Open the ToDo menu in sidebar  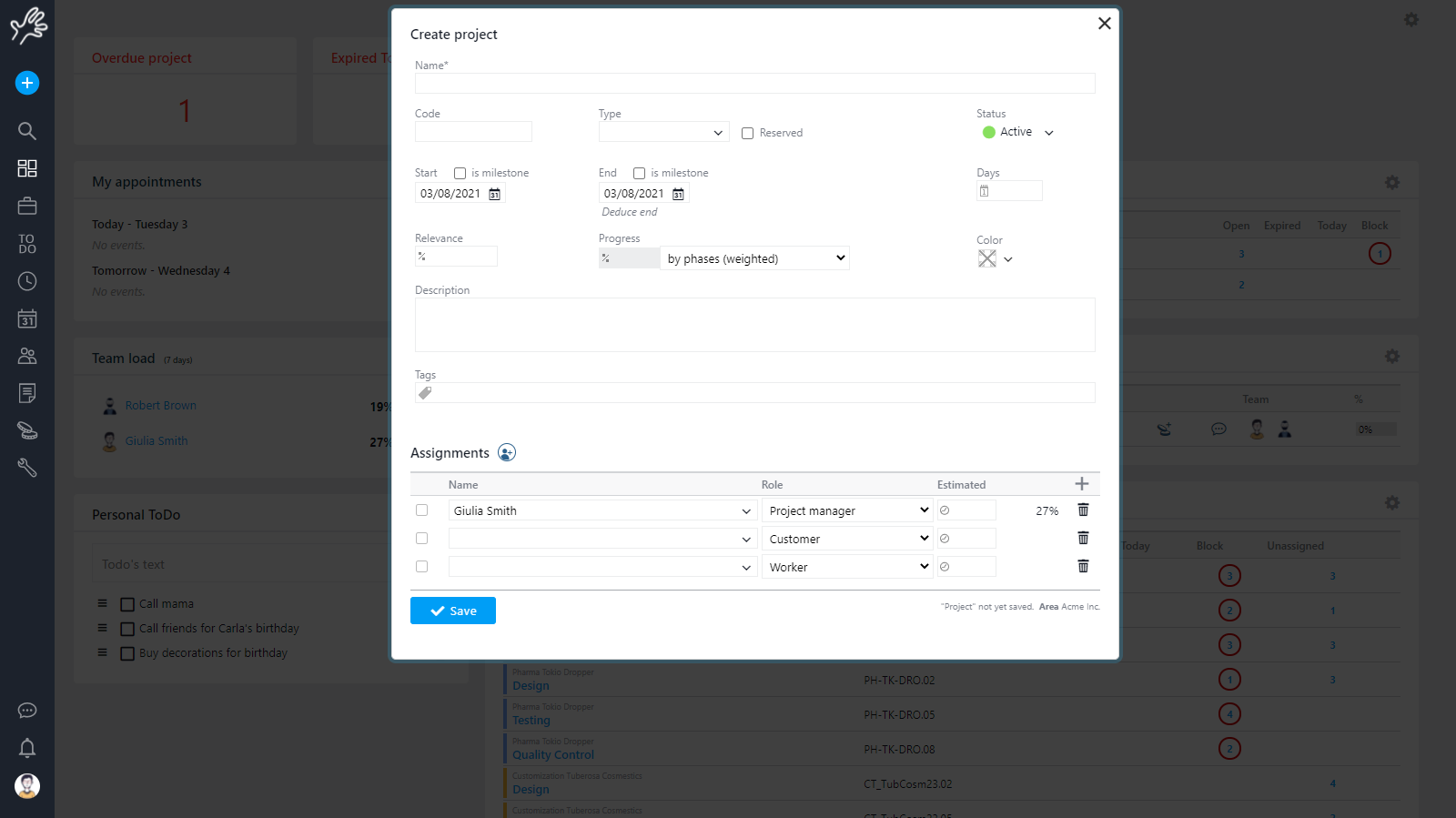coord(27,244)
